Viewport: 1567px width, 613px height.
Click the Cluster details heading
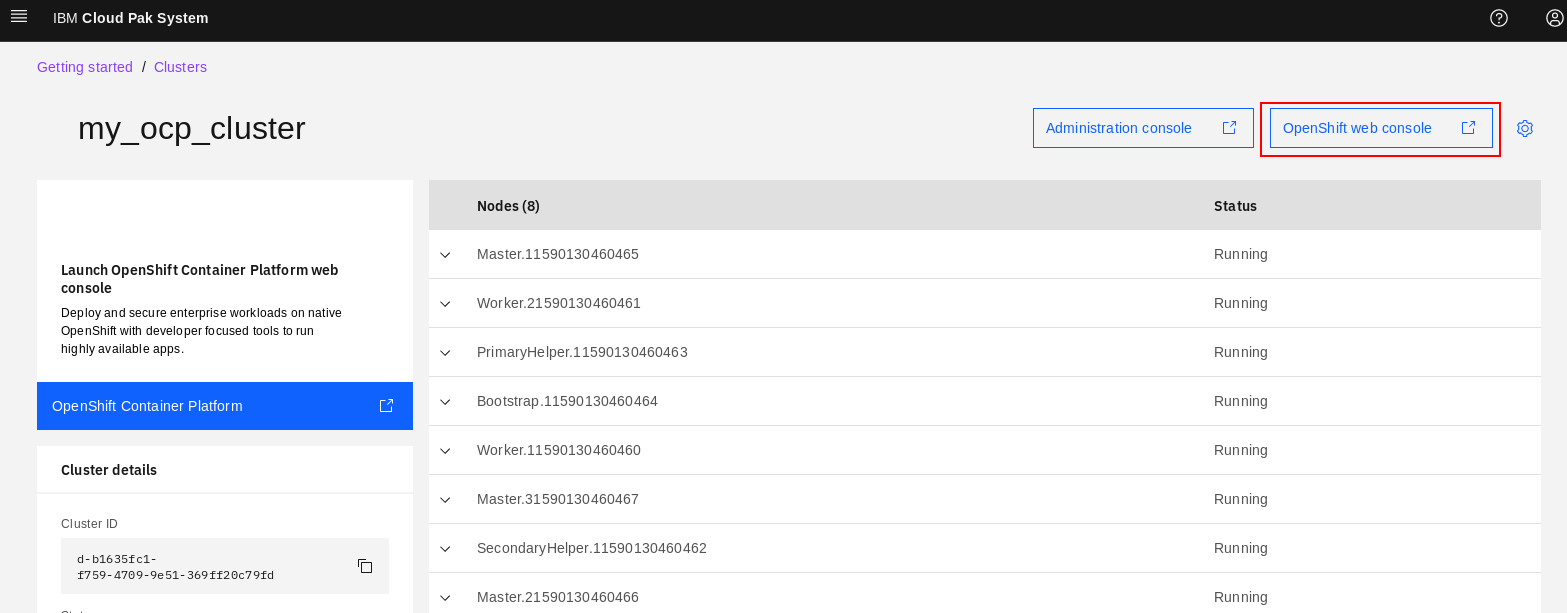tap(109, 470)
